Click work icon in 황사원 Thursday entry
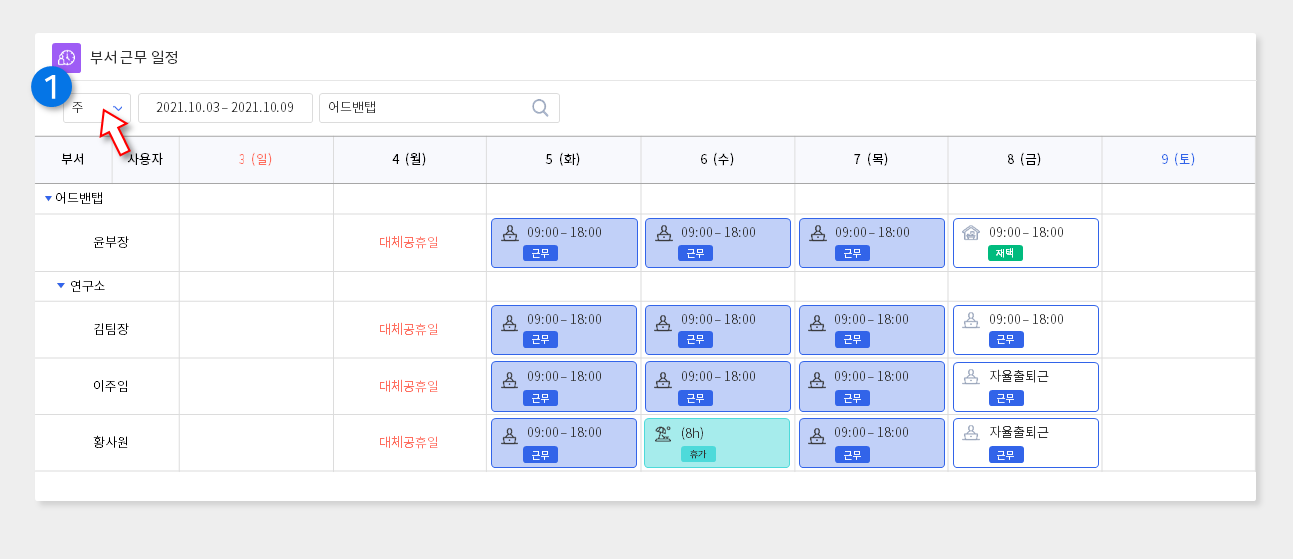Screen dimensions: 1293x559 (x=816, y=434)
